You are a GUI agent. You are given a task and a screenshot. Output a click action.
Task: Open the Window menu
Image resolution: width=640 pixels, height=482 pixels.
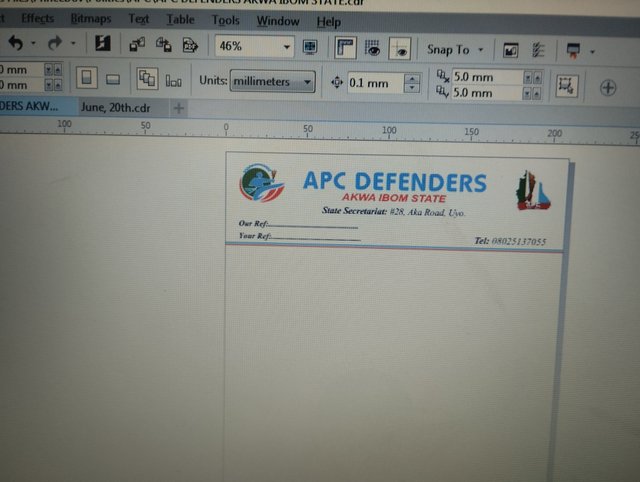tap(278, 21)
